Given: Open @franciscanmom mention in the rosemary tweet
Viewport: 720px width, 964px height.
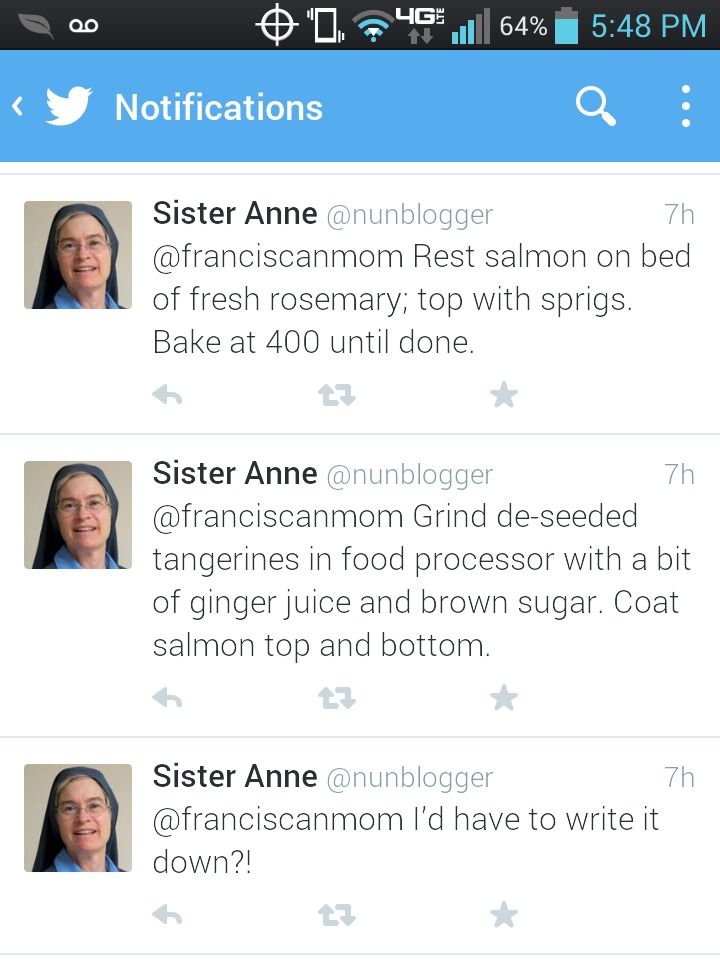Looking at the screenshot, I should click(278, 257).
